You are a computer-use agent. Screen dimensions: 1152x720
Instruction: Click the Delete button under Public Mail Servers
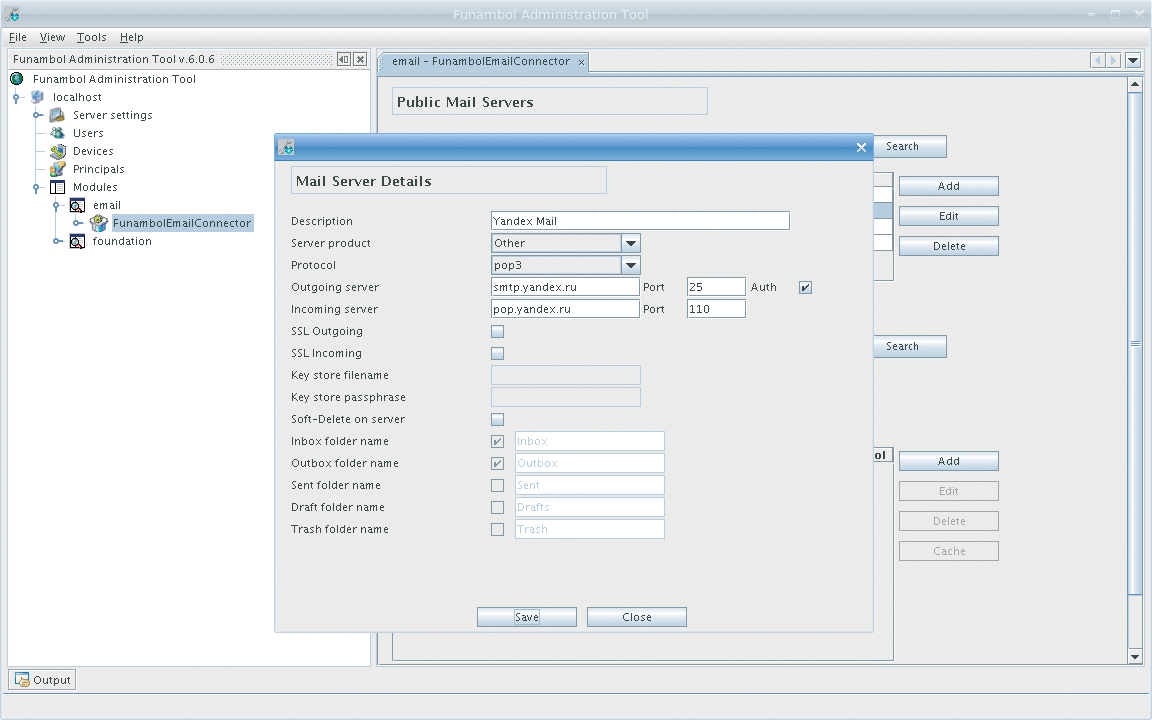948,246
